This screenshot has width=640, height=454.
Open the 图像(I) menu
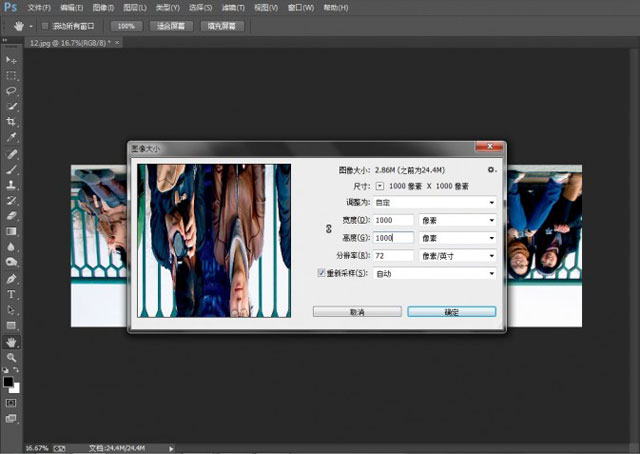point(102,7)
